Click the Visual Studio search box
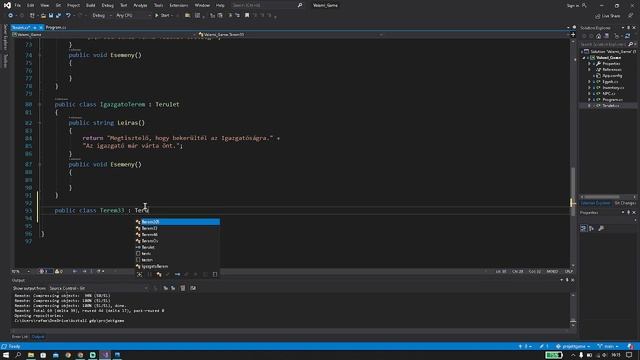 tap(267, 5)
